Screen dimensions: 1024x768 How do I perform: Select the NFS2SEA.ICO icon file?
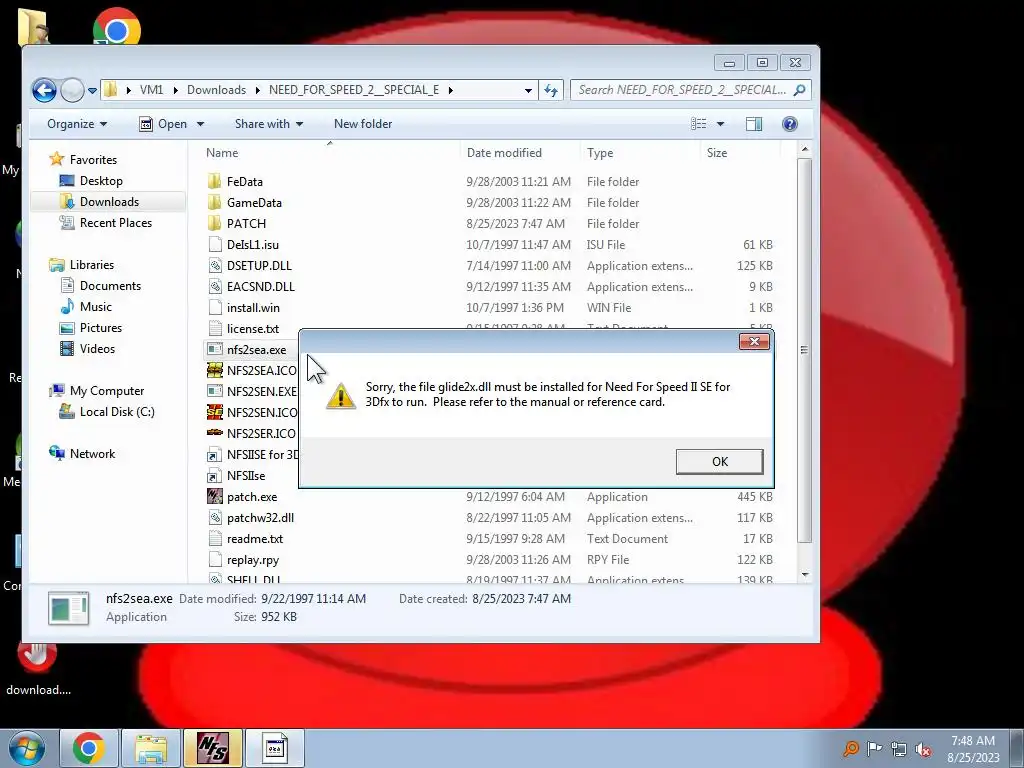[x=215, y=370]
